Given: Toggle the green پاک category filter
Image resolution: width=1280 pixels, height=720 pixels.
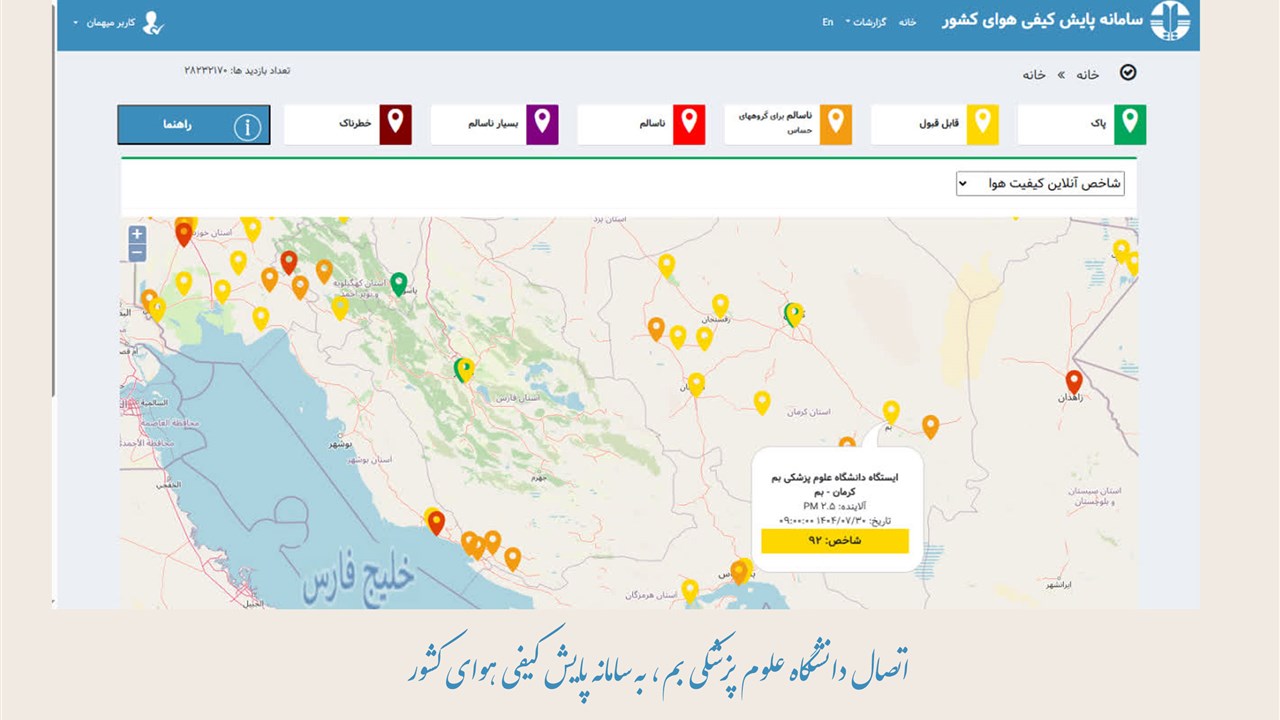Looking at the screenshot, I should point(1082,125).
